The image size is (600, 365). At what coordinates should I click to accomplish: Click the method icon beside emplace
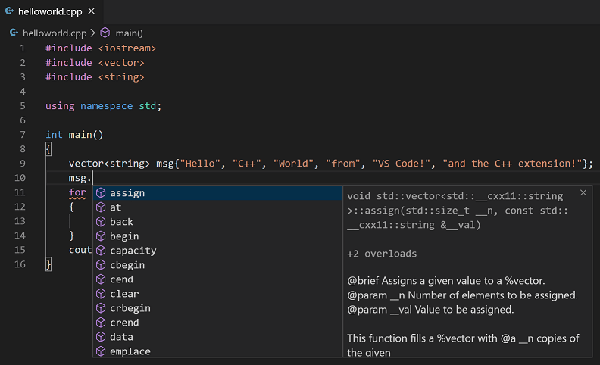(x=101, y=351)
